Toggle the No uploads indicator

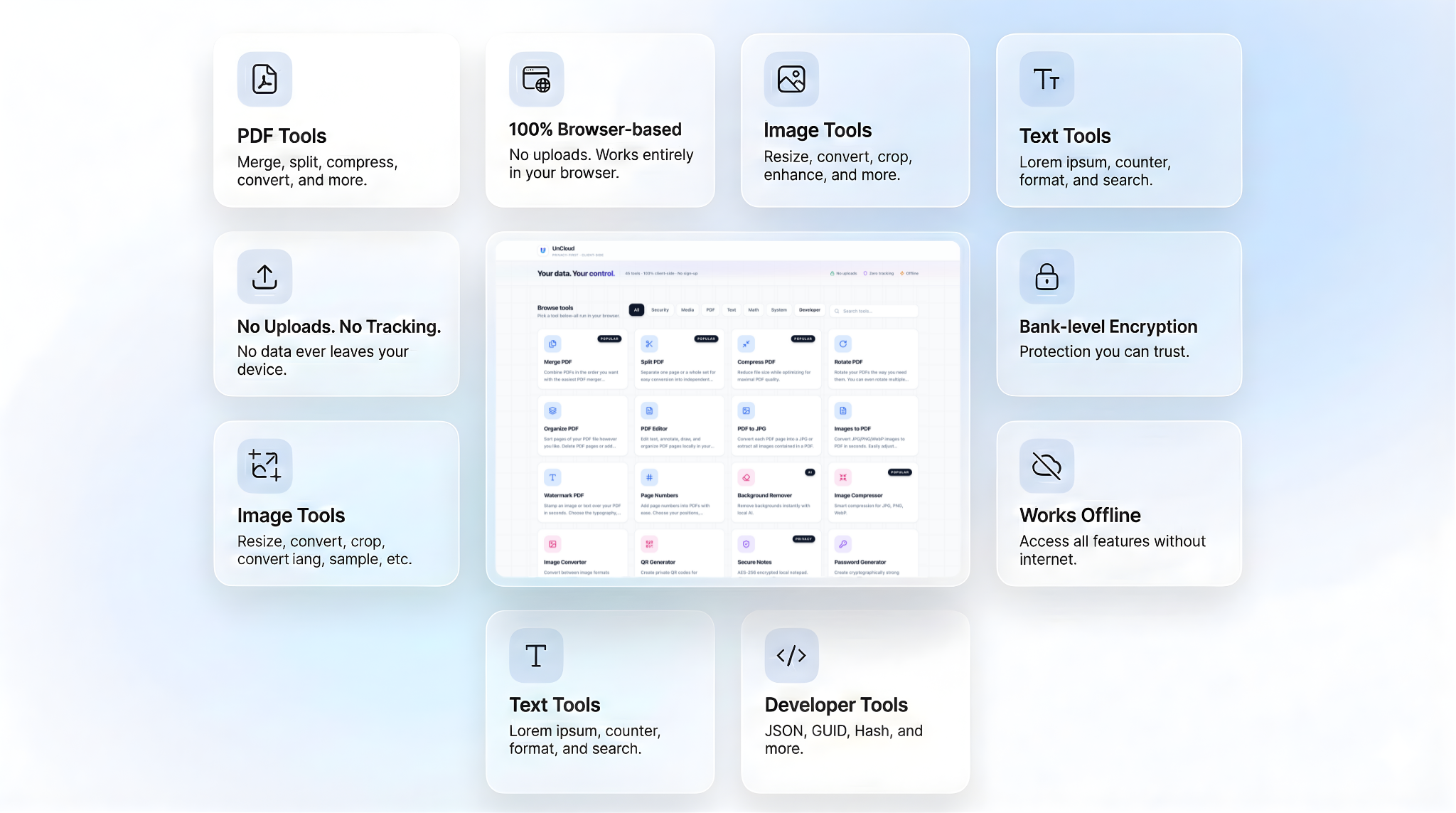tap(845, 273)
